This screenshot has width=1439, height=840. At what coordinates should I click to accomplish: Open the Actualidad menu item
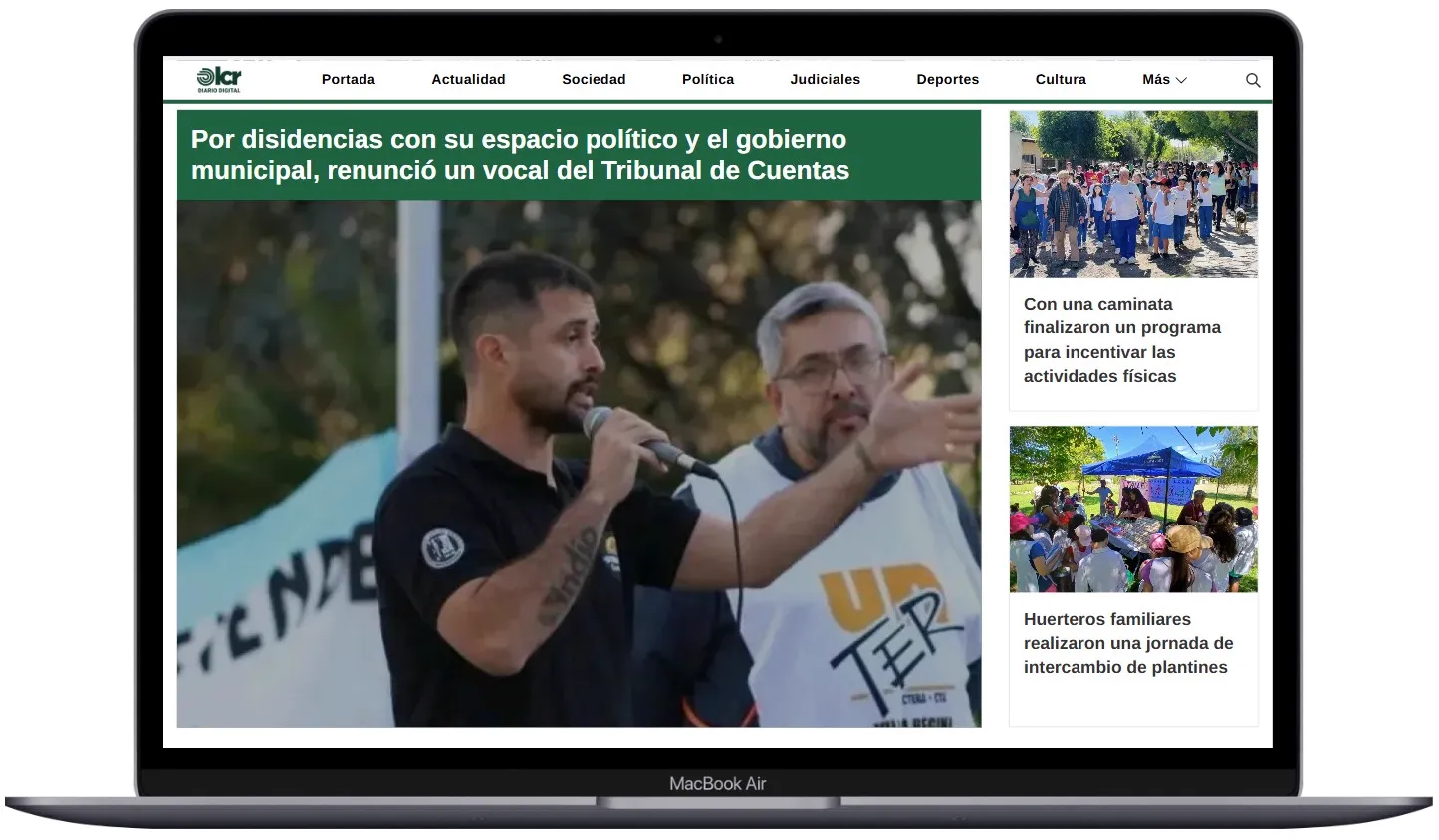(x=468, y=80)
